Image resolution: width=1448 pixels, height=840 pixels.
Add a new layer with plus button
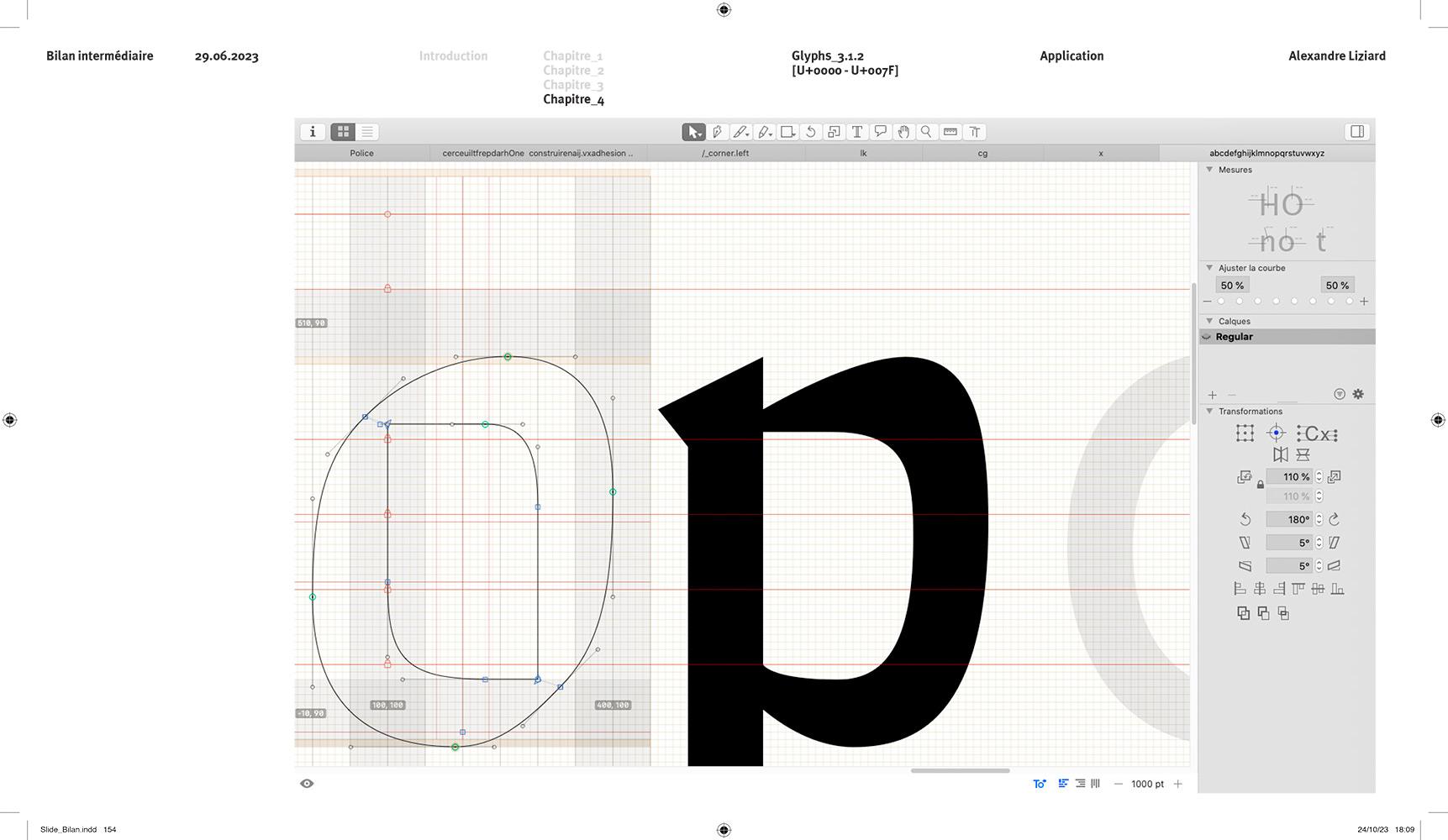click(x=1212, y=395)
